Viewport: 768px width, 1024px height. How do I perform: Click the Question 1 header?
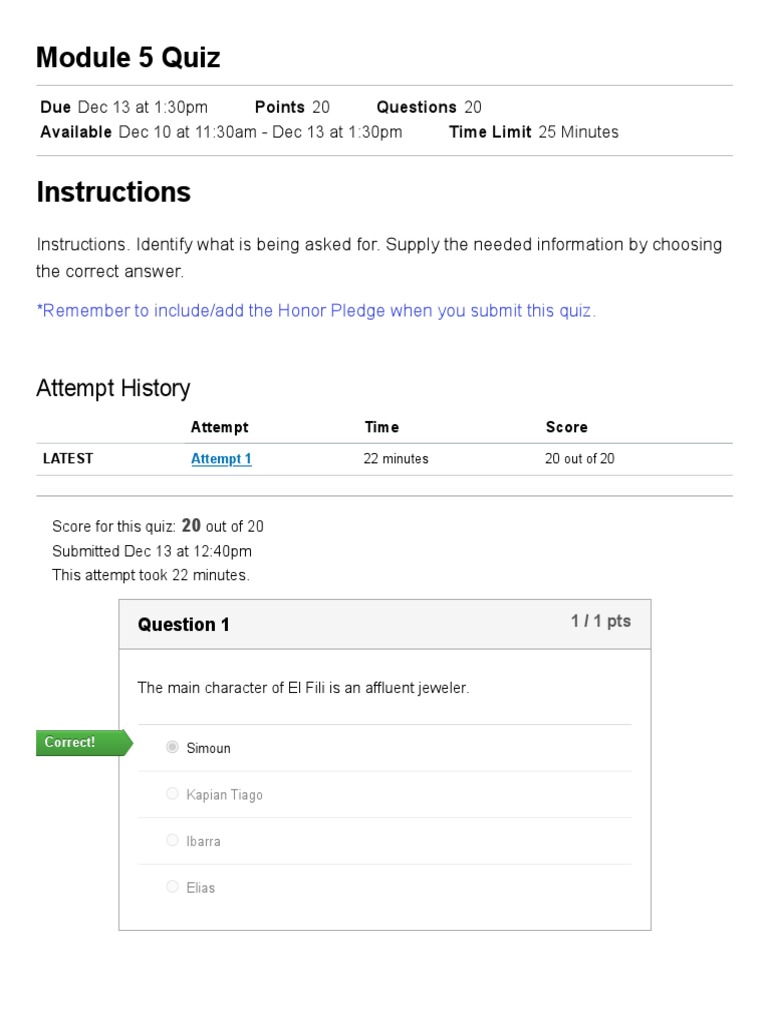(x=184, y=625)
